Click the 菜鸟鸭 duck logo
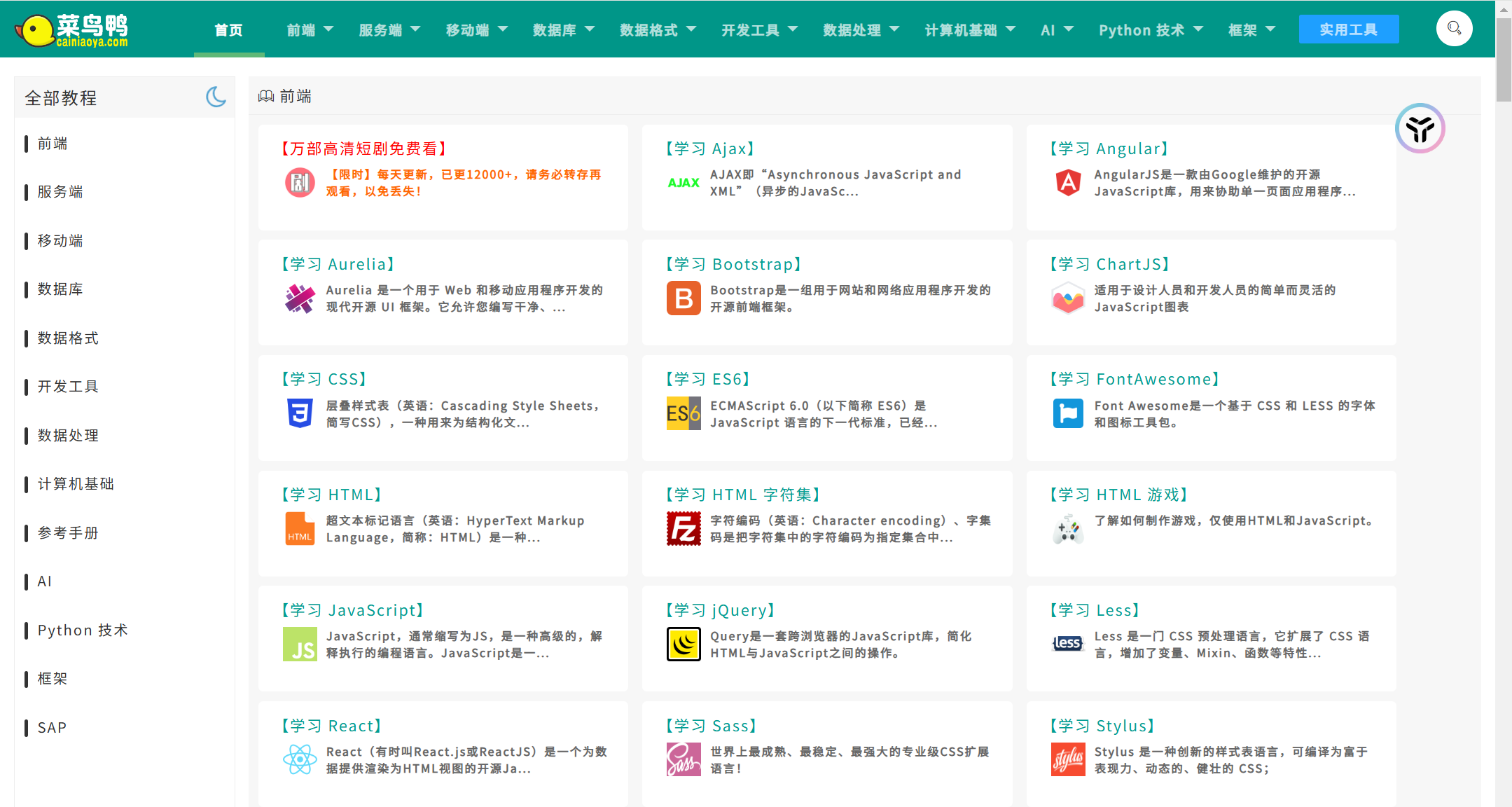This screenshot has height=807, width=1512. click(71, 30)
